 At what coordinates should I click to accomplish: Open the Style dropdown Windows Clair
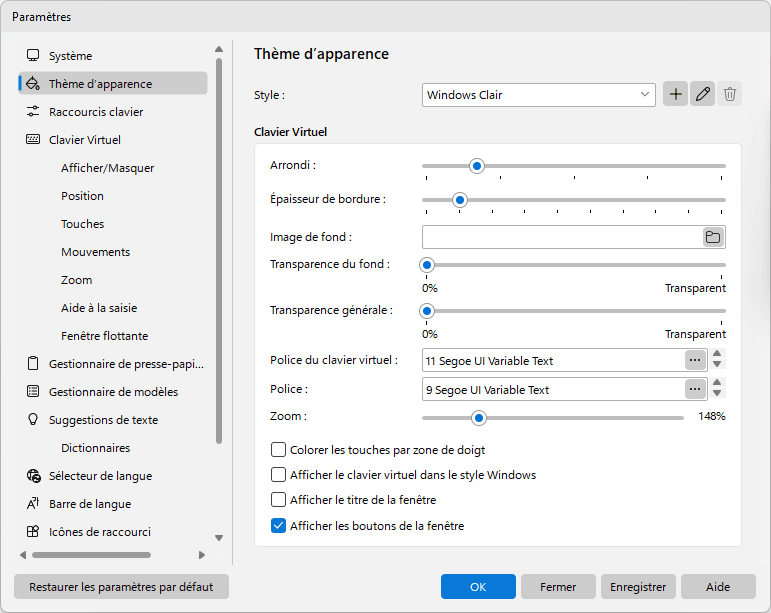[538, 95]
